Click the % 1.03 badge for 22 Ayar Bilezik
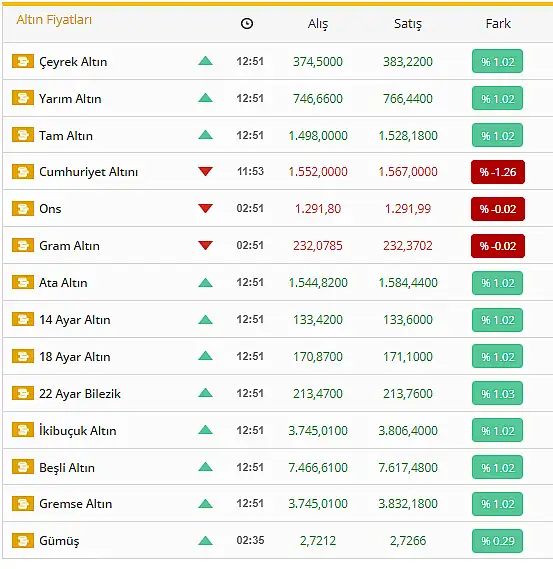This screenshot has height=569, width=553. (497, 393)
